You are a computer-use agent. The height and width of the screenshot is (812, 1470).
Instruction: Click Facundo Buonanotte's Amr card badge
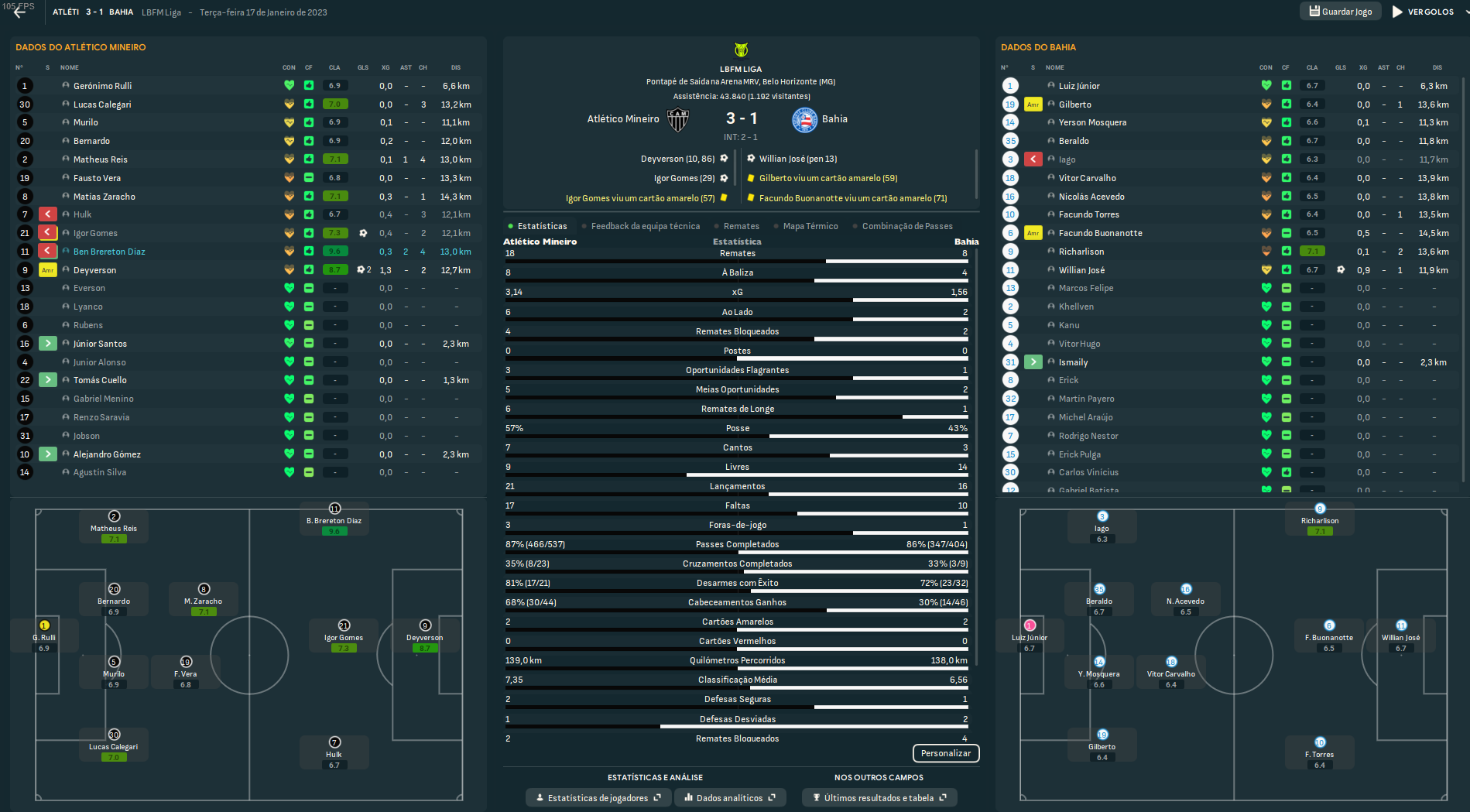(1033, 233)
